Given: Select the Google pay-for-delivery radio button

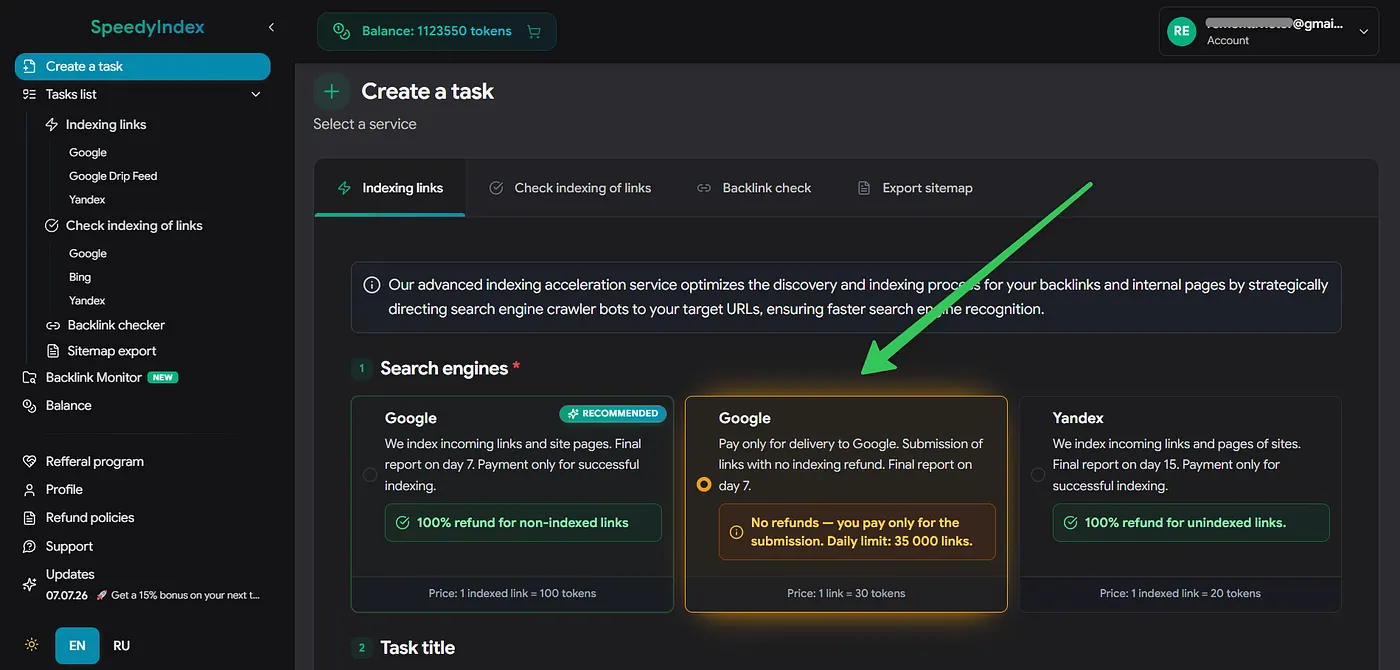Looking at the screenshot, I should (x=704, y=484).
